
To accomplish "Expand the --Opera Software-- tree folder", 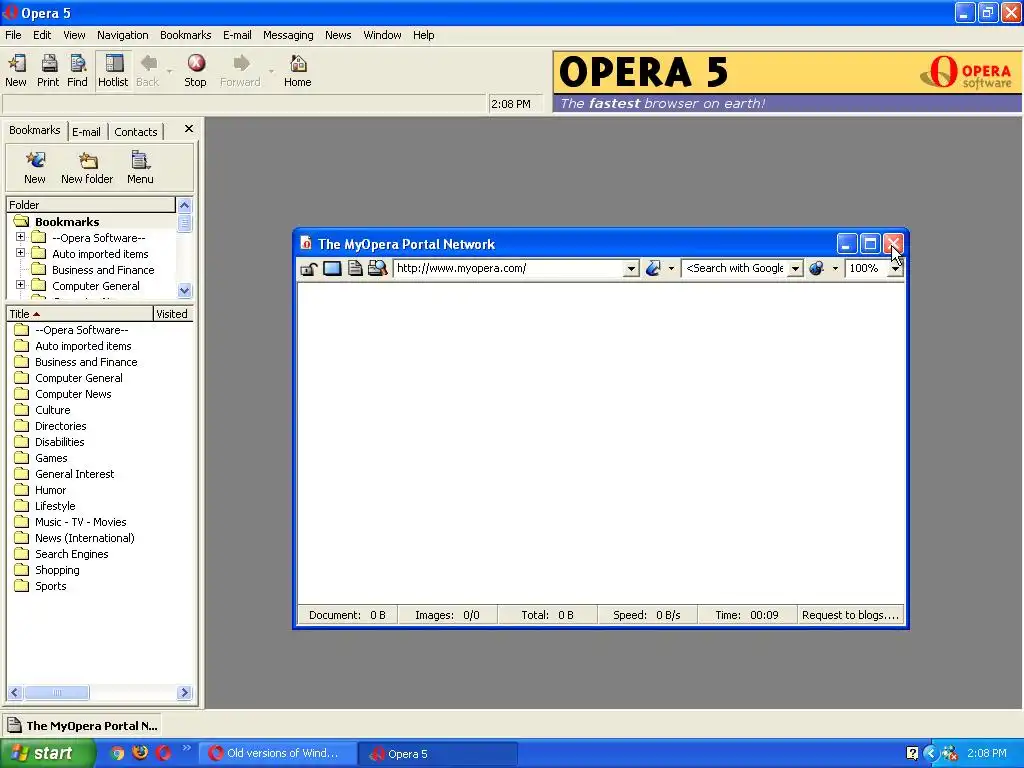I will (20, 237).
